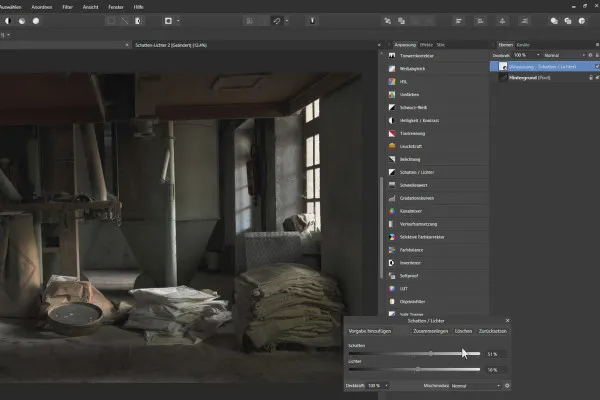
Task: Open blend options gear in Schatten / Lichter dialog
Action: coord(507,385)
